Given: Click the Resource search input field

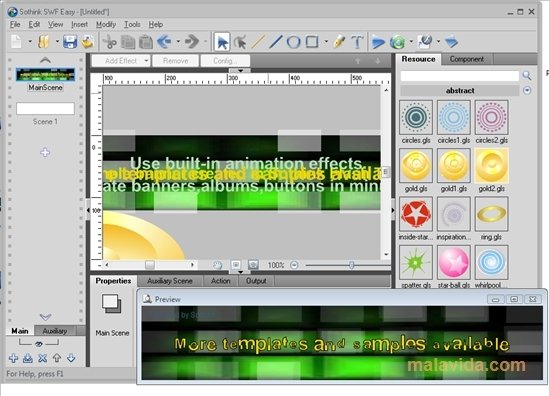Looking at the screenshot, I should 460,76.
